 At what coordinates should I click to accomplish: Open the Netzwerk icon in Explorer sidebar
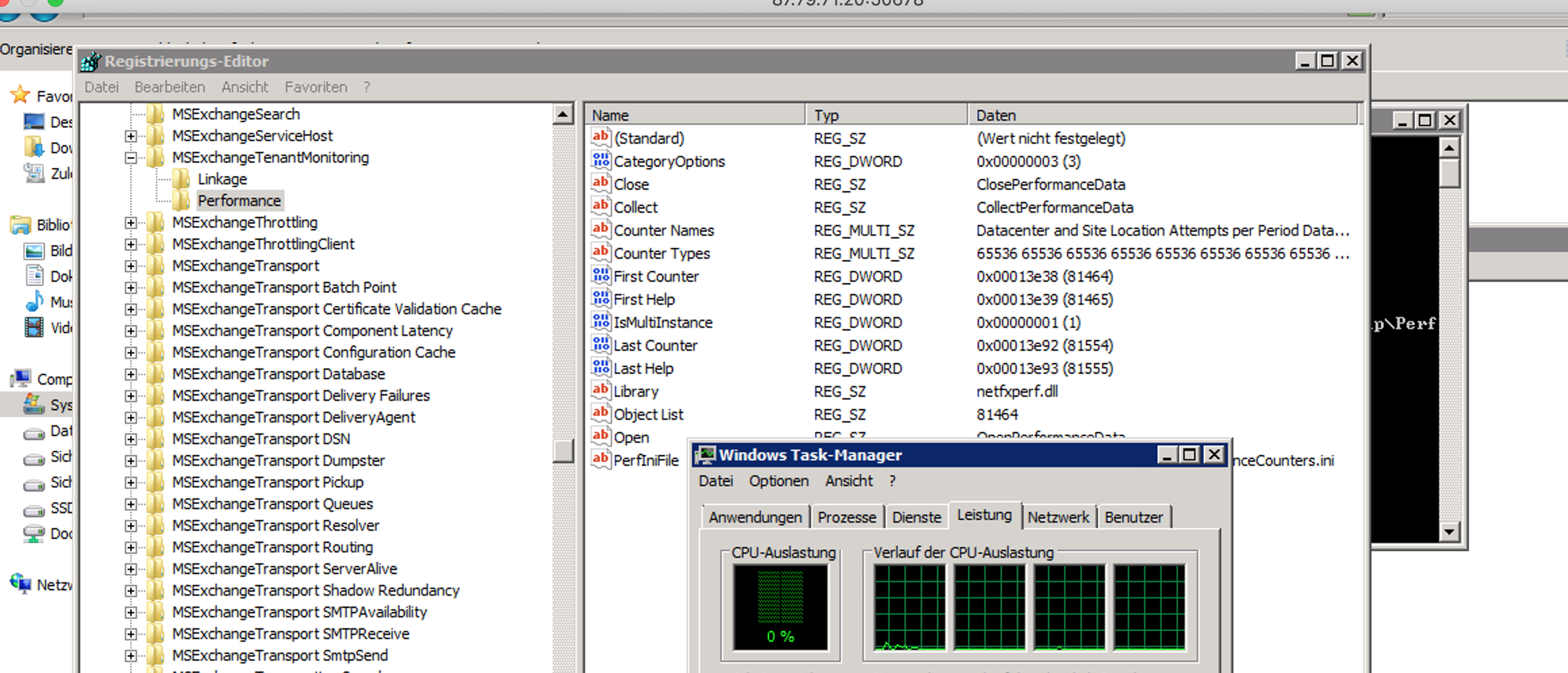tap(20, 584)
